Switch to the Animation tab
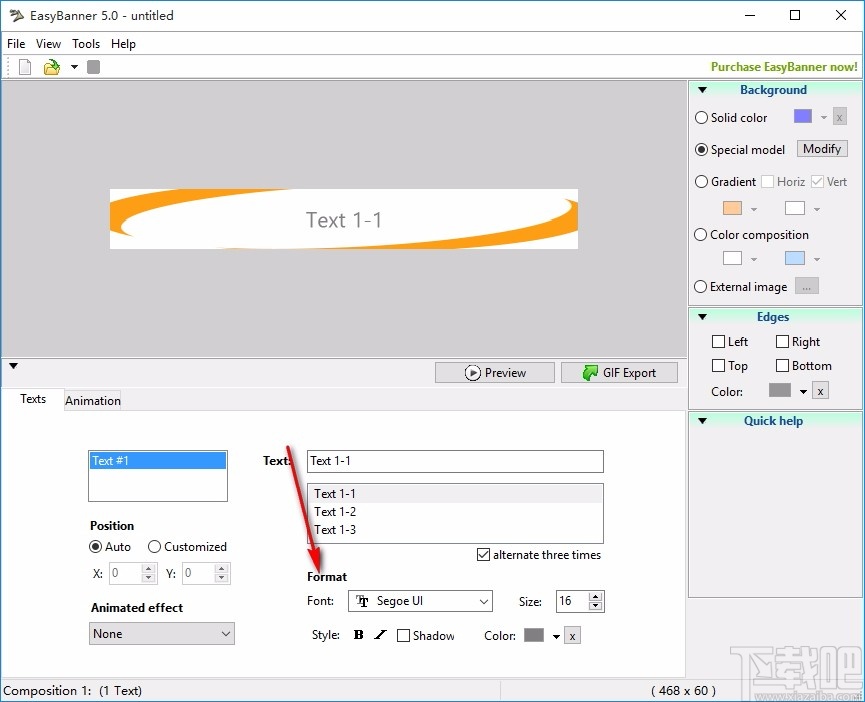Image resolution: width=865 pixels, height=702 pixels. click(93, 401)
